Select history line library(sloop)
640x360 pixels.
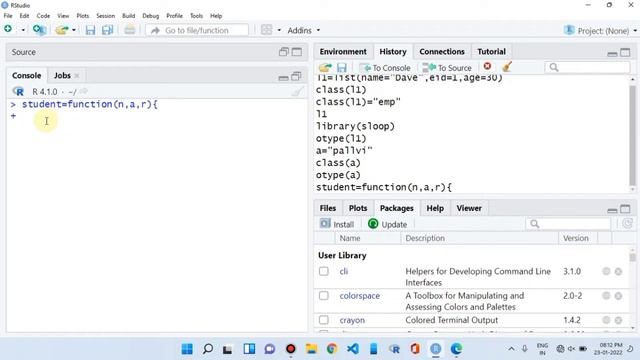click(x=355, y=126)
